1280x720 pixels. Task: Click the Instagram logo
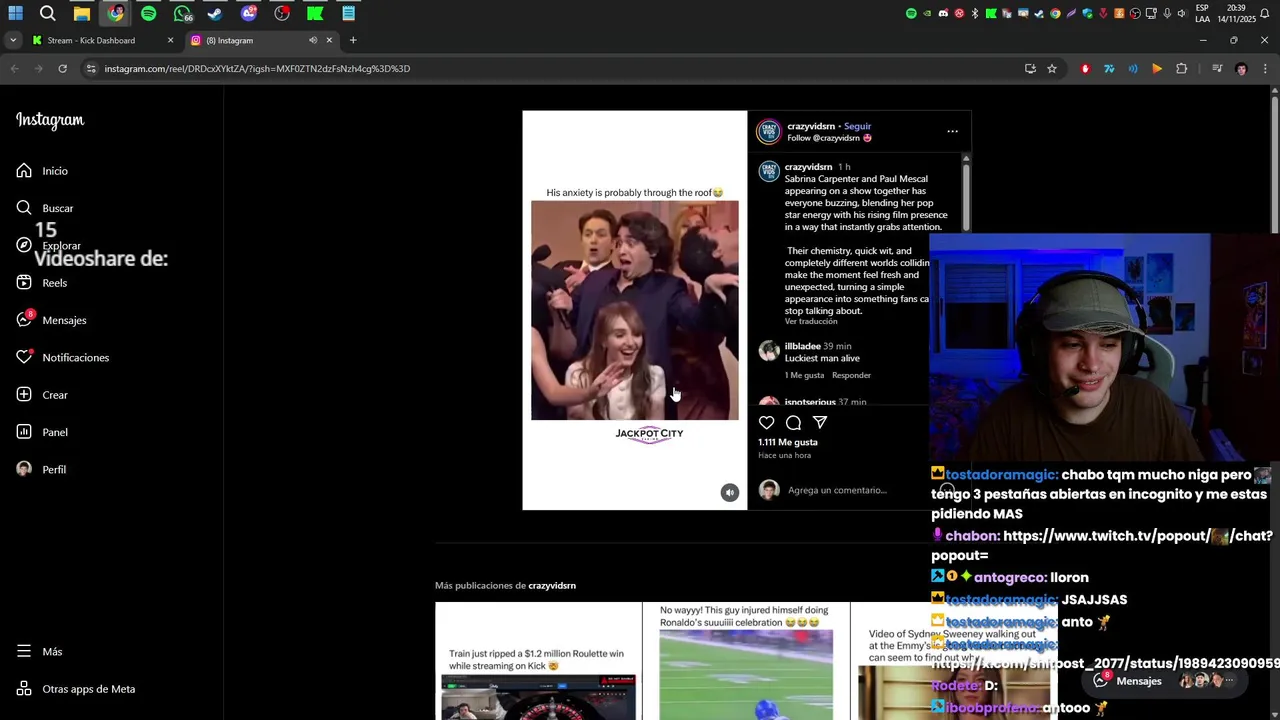pyautogui.click(x=50, y=120)
